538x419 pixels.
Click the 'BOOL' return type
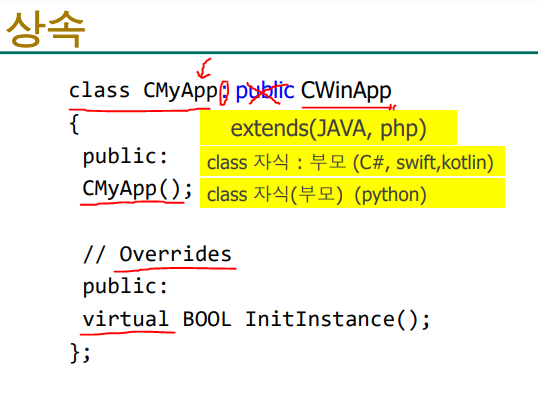coord(207,319)
